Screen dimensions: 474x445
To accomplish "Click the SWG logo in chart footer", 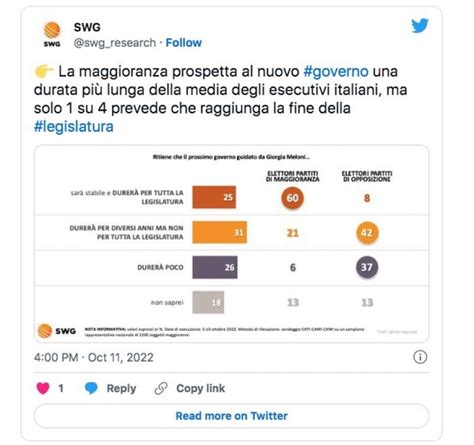I will pyautogui.click(x=57, y=331).
